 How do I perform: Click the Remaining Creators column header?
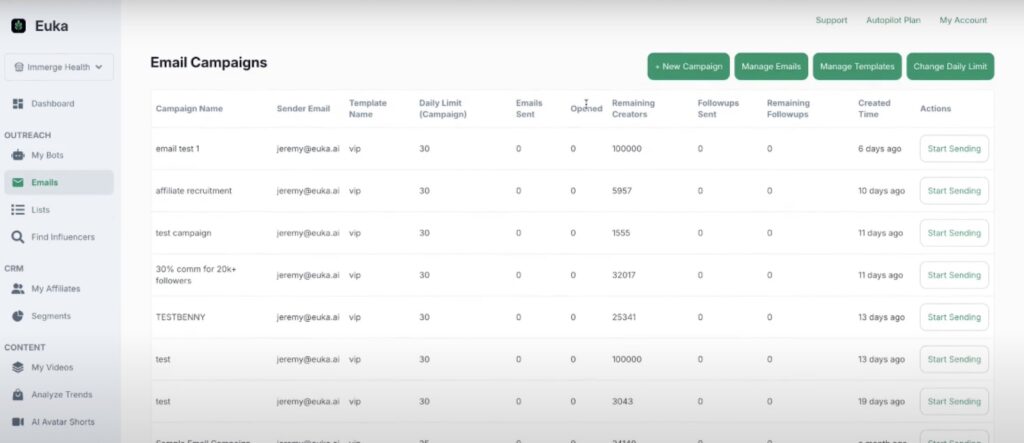633,108
